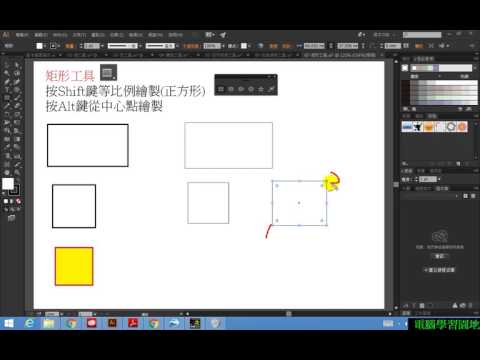The image size is (480, 360).
Task: Select the Gradient tool
Action: pos(17,139)
